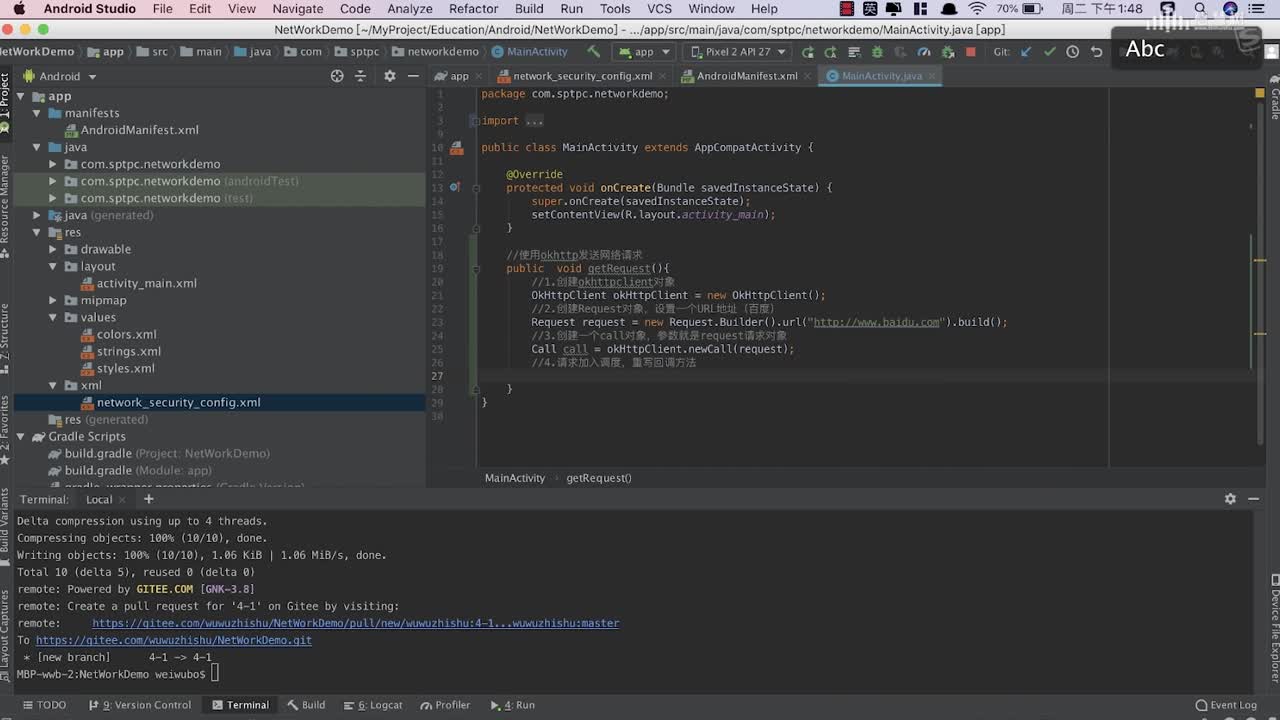
Task: Click the Collapse All icon in Project panel
Action: coord(363,76)
